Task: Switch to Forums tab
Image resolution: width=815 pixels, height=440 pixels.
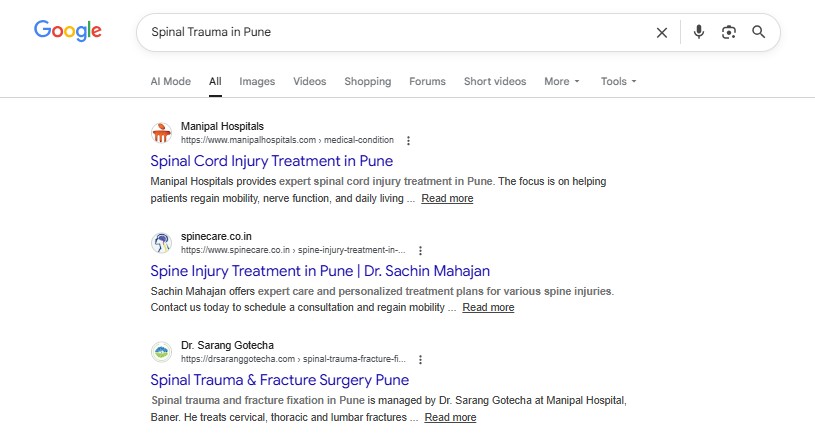Action: click(x=427, y=82)
